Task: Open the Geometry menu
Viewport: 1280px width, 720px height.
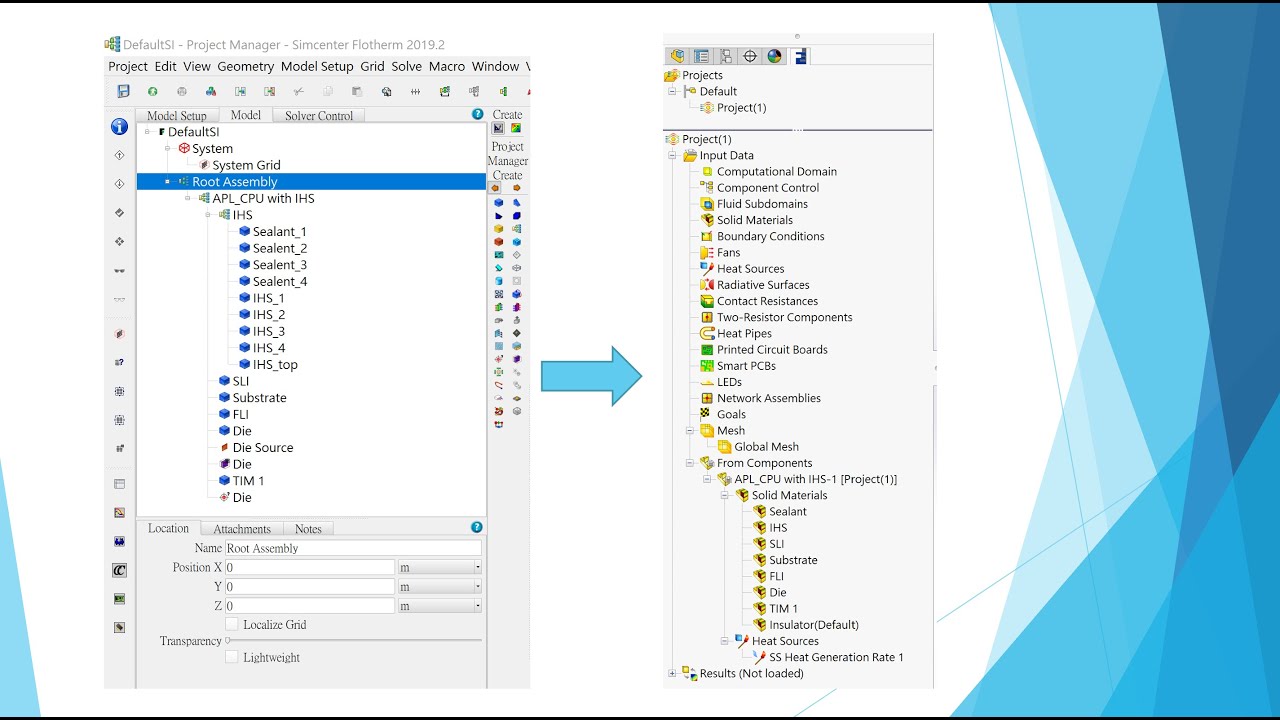Action: [x=245, y=66]
